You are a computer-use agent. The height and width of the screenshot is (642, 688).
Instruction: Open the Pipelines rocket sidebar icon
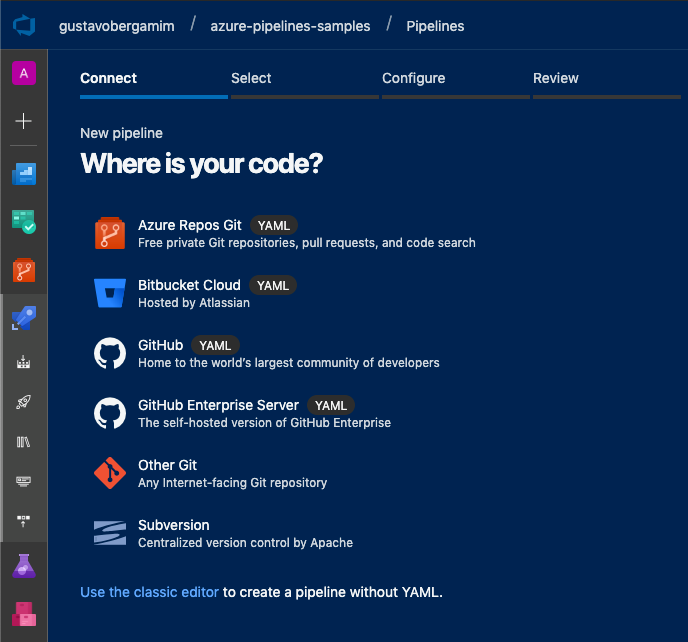(x=24, y=318)
